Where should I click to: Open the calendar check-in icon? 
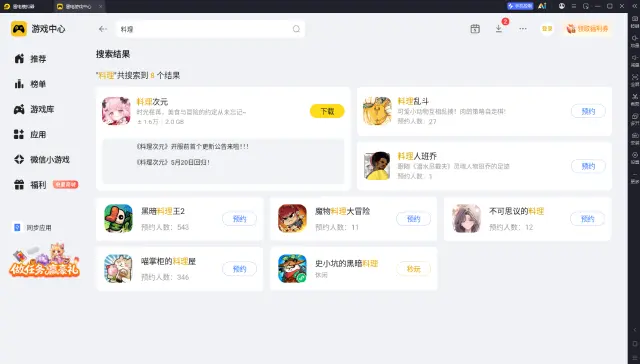pos(475,29)
